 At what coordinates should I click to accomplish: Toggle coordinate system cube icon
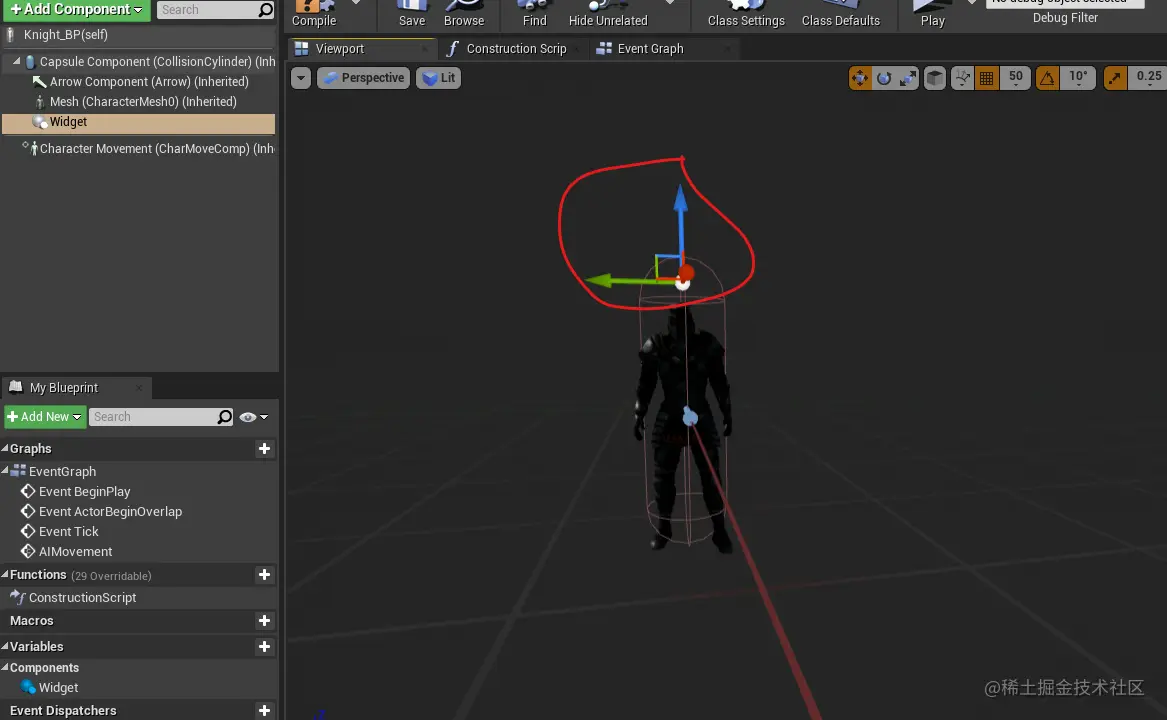935,78
